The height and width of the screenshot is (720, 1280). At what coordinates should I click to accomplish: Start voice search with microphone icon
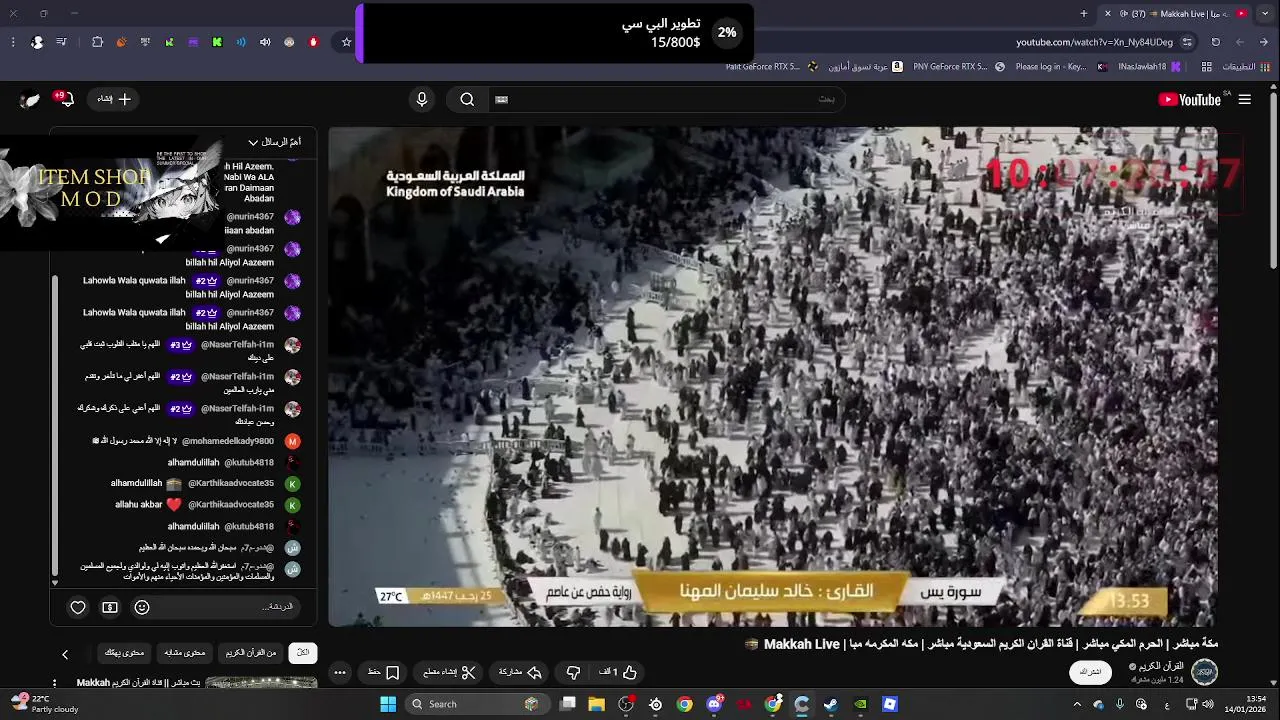[x=422, y=99]
